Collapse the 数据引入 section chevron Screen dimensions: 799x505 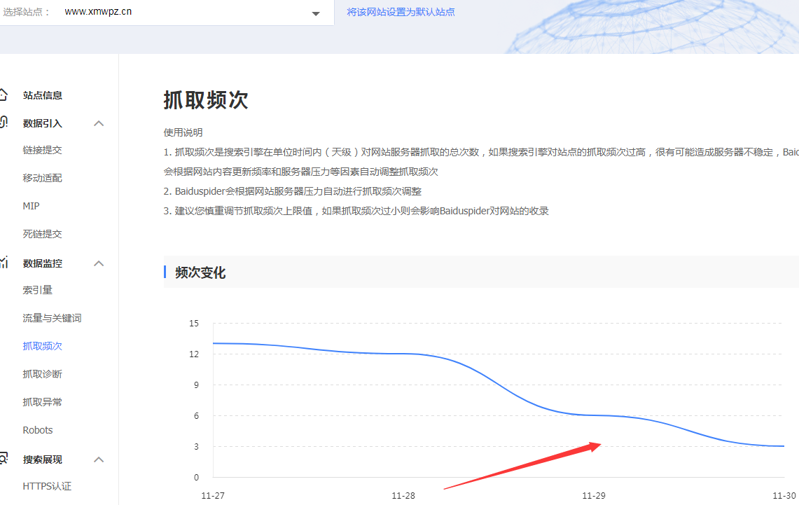point(99,123)
